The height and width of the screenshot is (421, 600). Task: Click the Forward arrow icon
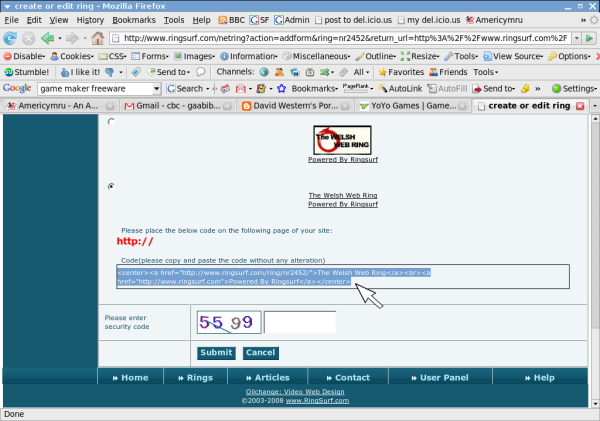[x=72, y=38]
